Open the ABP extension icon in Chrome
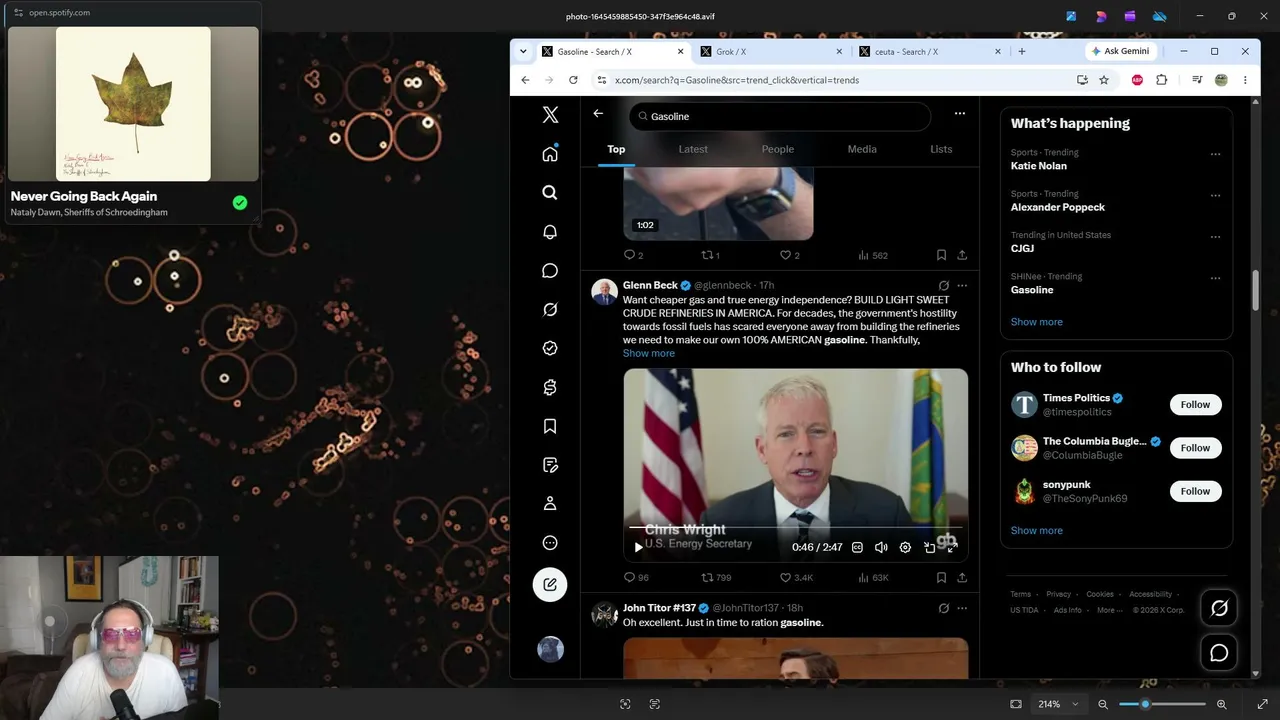1280x720 pixels. pos(1137,80)
